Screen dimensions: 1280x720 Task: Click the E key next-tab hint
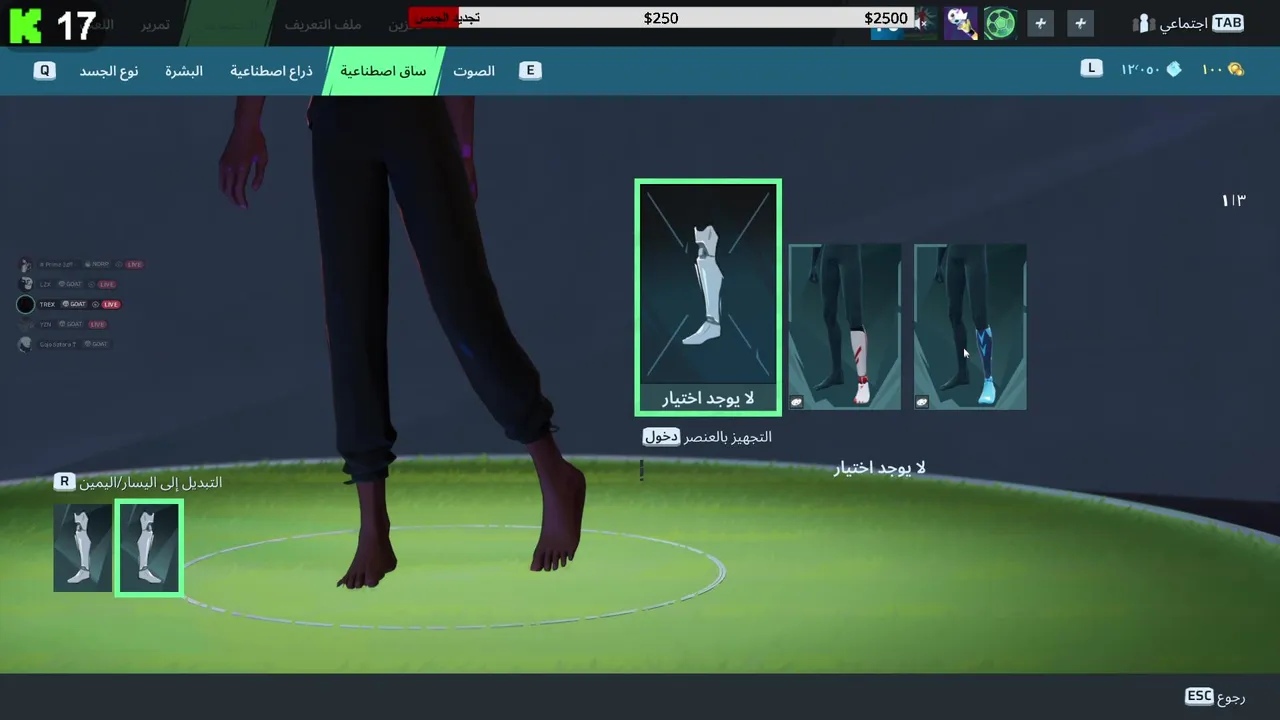click(530, 70)
